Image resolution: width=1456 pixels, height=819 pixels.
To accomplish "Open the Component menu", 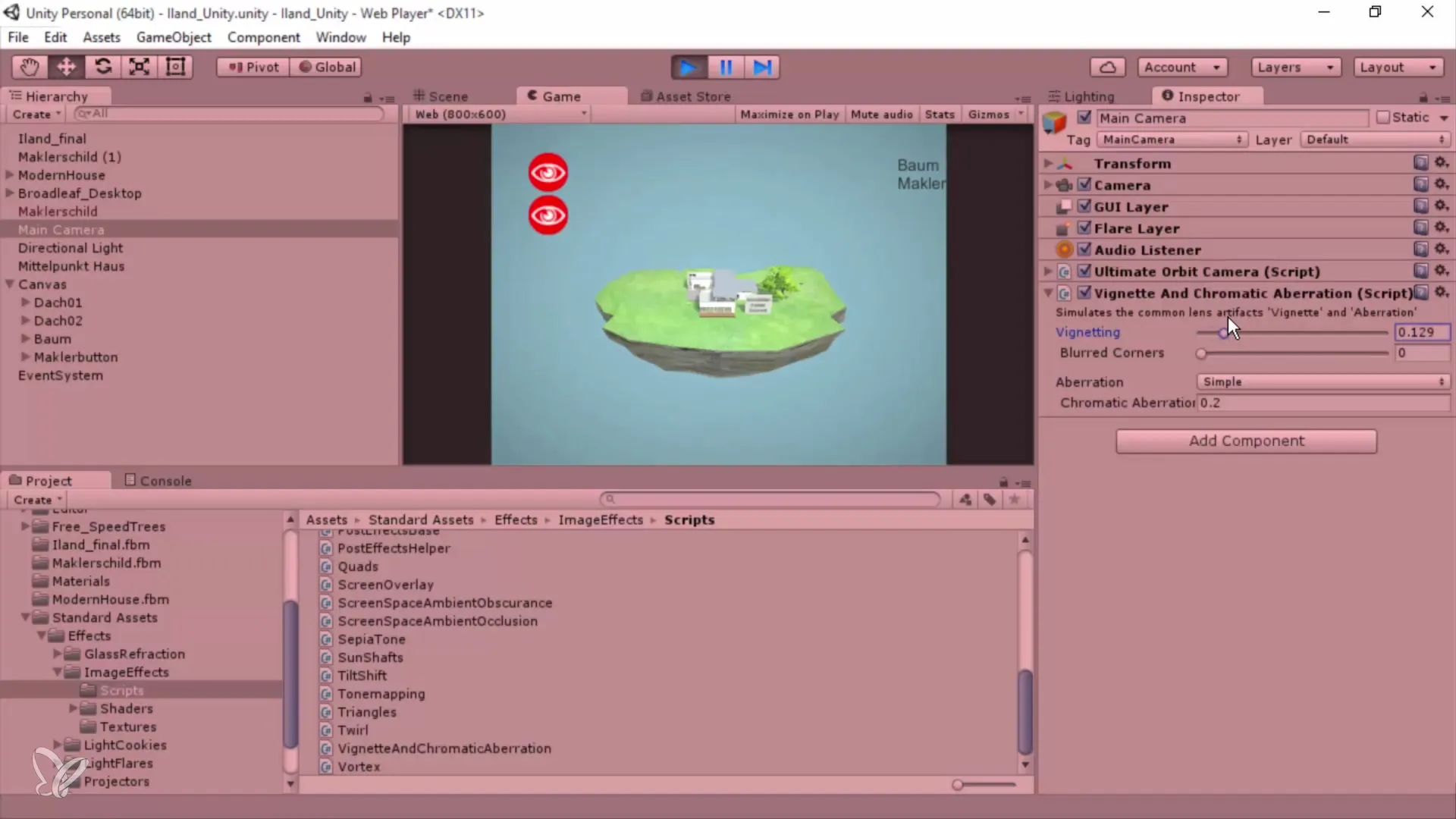I will coord(263,37).
